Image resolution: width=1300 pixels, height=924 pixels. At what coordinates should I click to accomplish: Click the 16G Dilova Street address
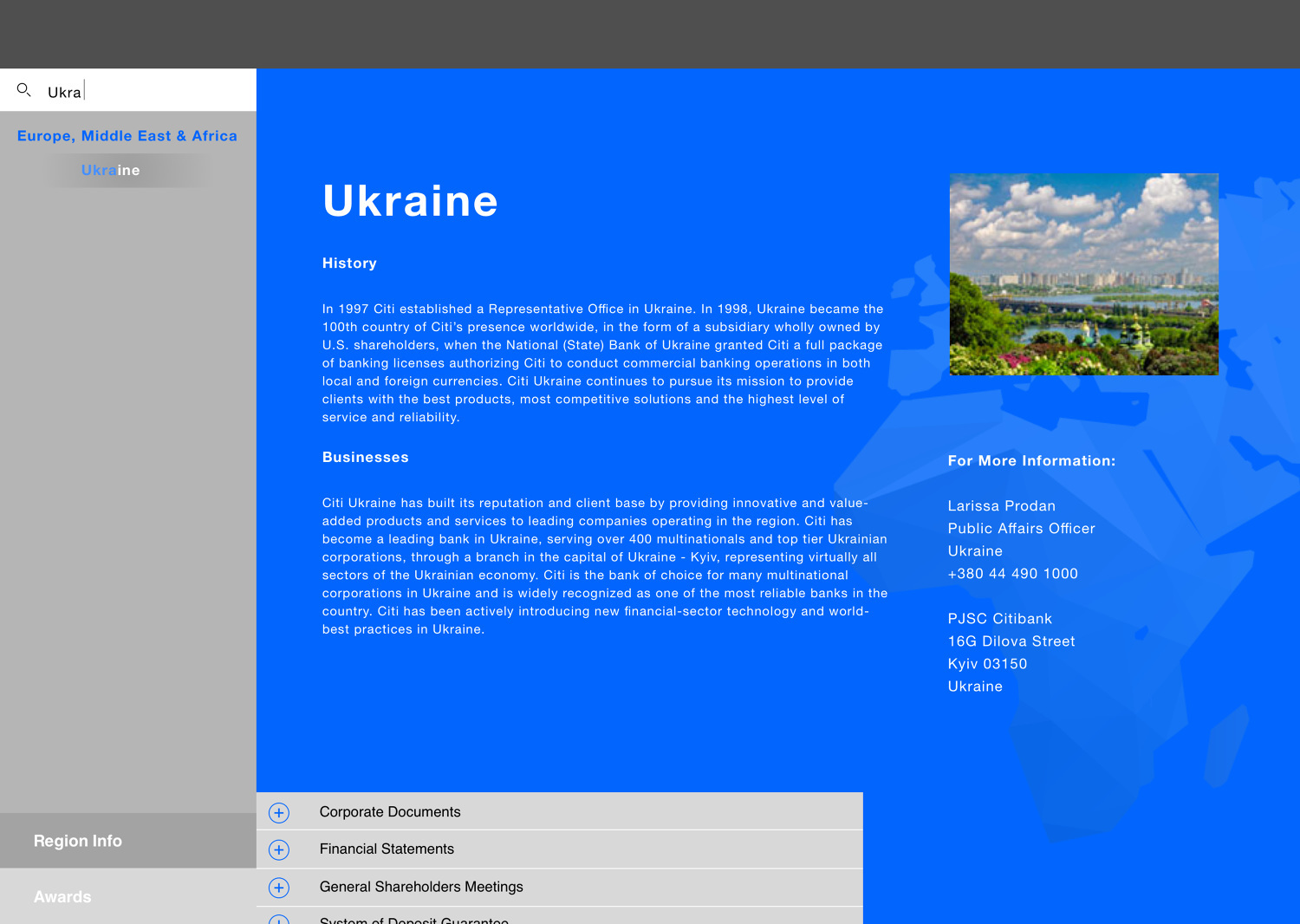(1011, 641)
